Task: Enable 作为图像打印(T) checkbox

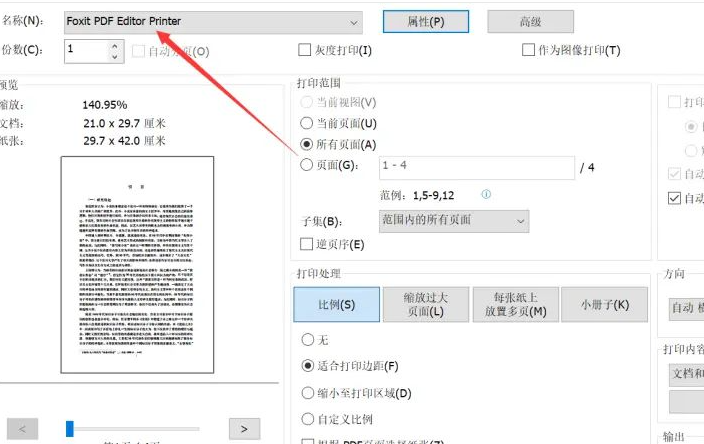Action: 528,49
